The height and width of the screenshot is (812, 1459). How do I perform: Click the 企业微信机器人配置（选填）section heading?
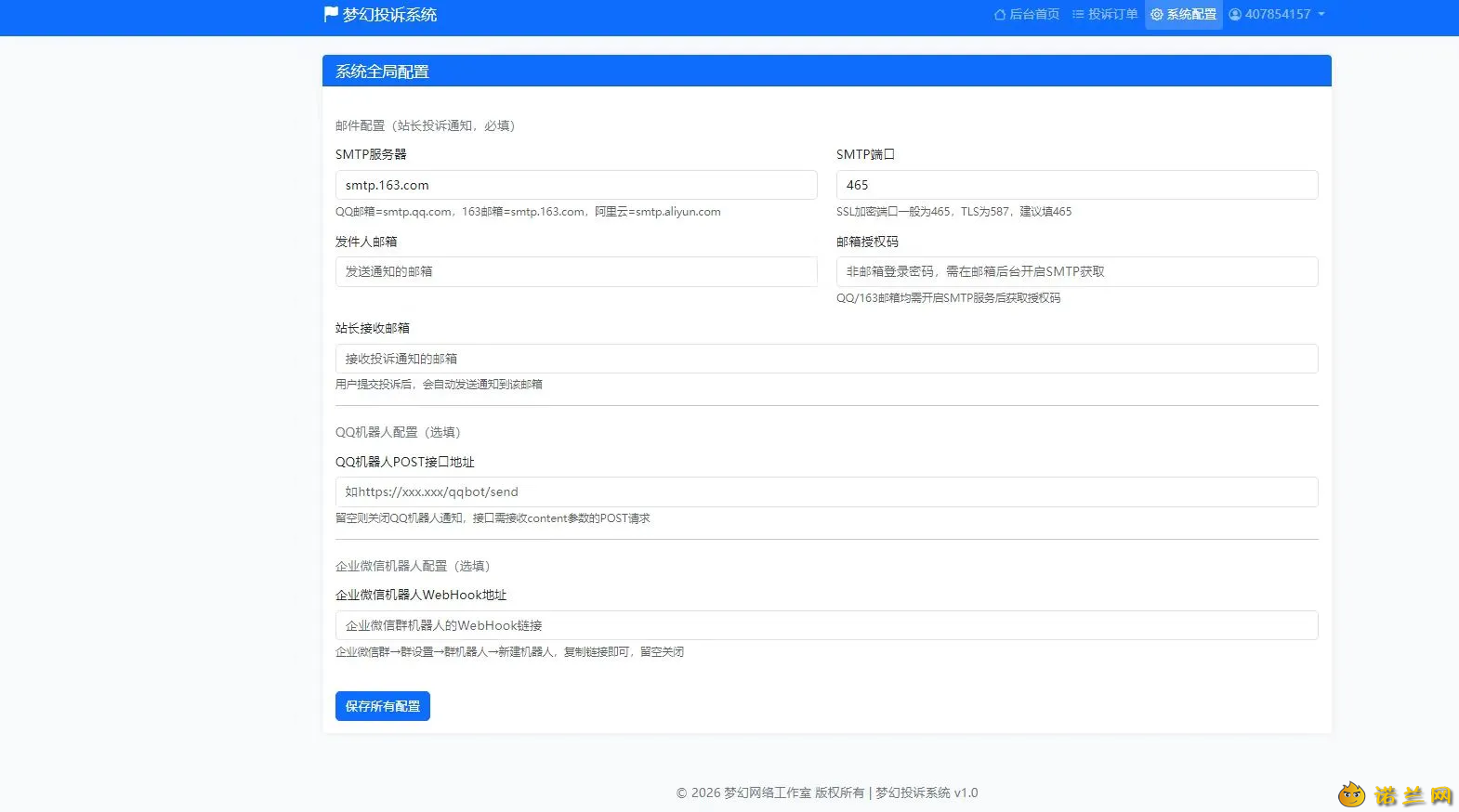[413, 566]
